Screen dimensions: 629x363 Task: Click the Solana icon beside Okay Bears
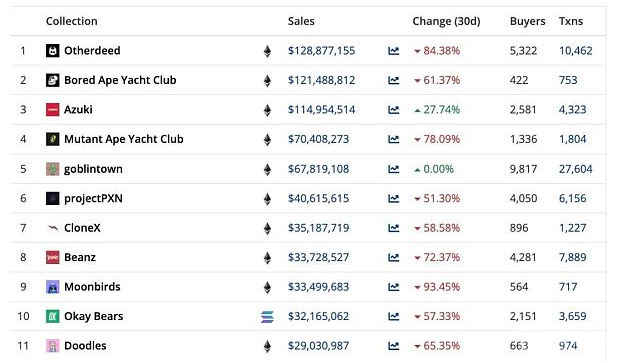[x=267, y=317]
